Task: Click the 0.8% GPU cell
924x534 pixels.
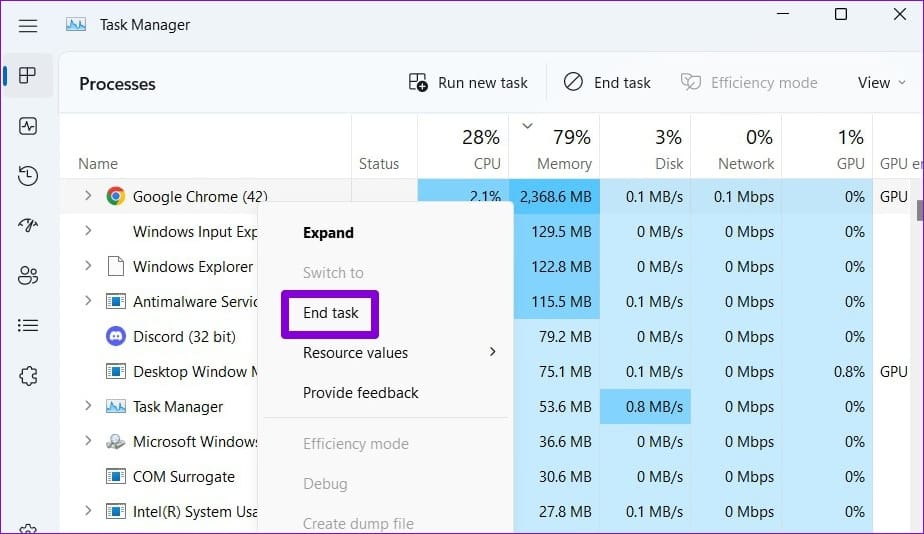Action: [827, 371]
